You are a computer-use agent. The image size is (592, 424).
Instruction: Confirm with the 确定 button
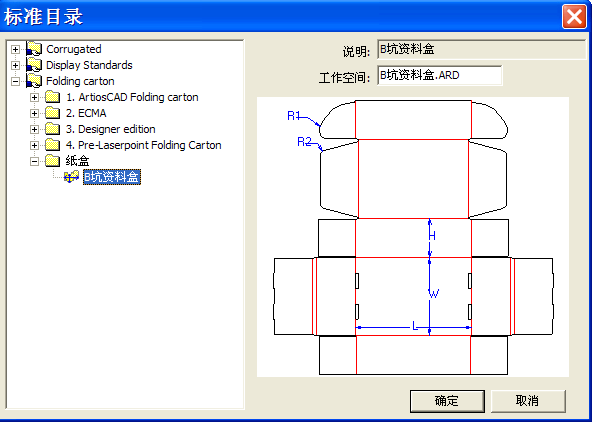pyautogui.click(x=447, y=401)
